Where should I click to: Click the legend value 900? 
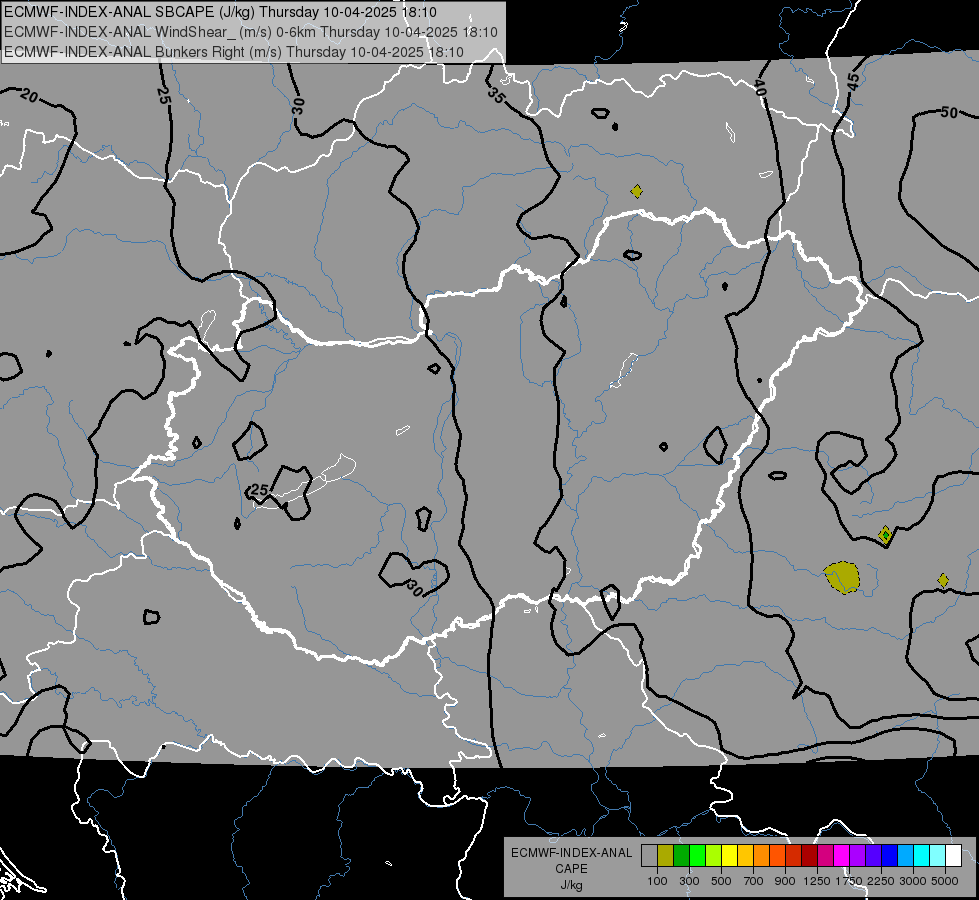[x=785, y=881]
